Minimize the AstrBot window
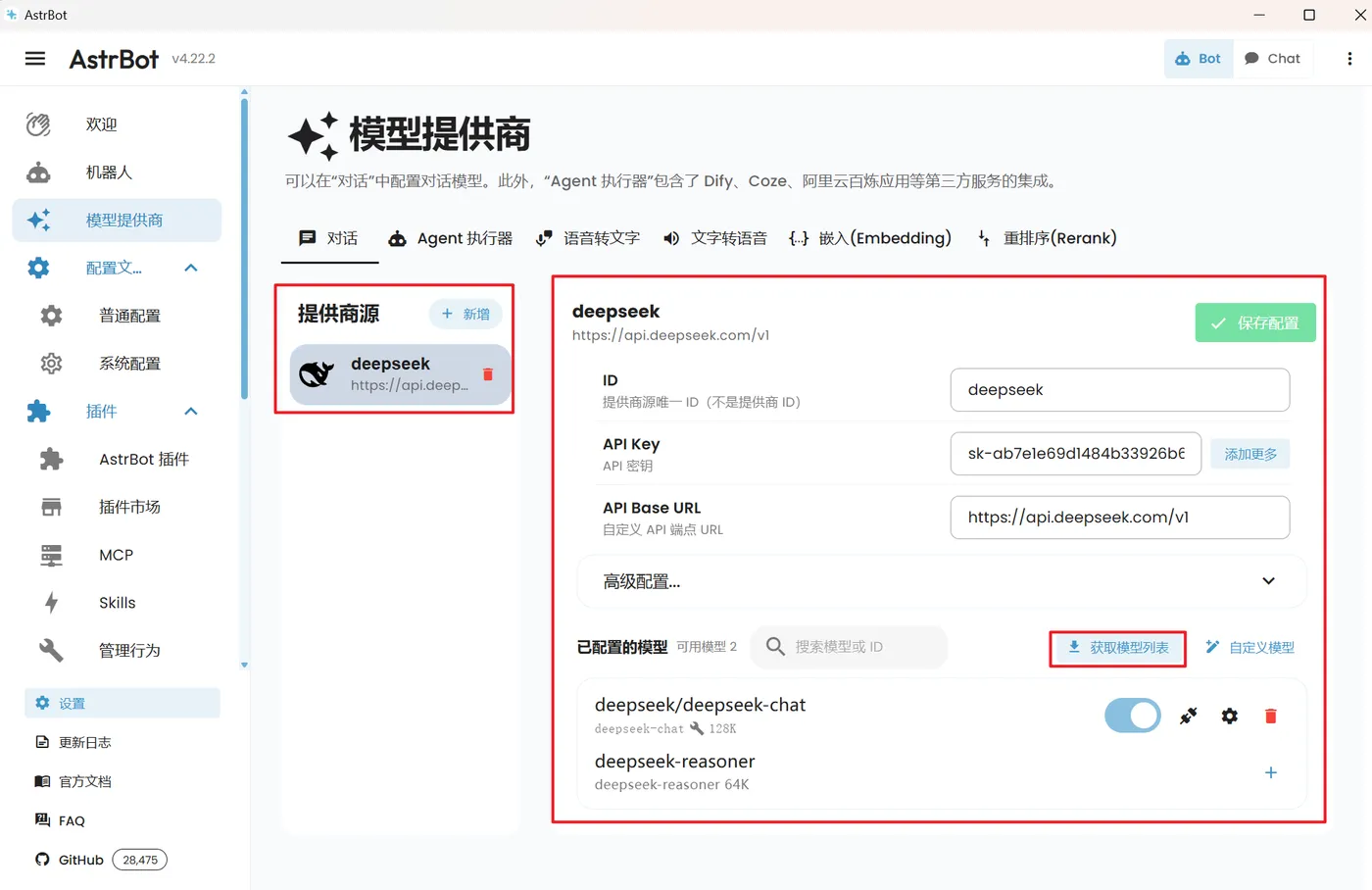Image resolution: width=1372 pixels, height=890 pixels. coord(1259,15)
